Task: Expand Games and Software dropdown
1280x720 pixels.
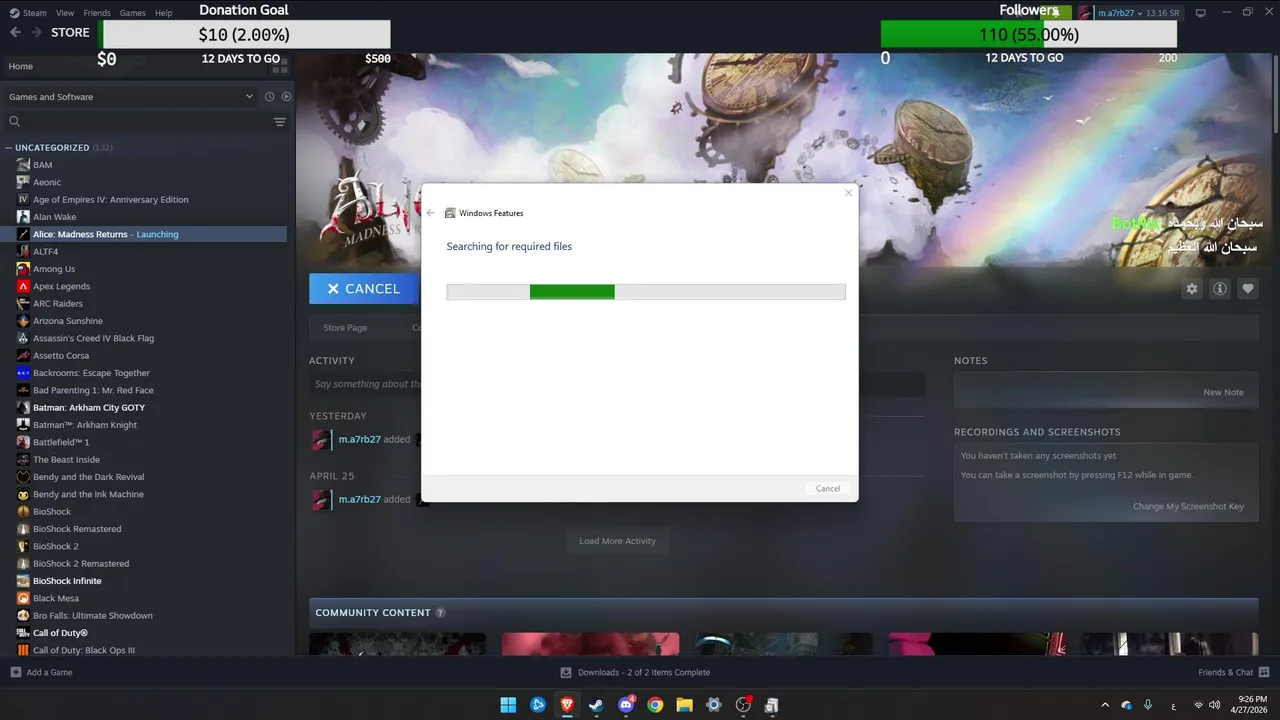Action: tap(132, 97)
